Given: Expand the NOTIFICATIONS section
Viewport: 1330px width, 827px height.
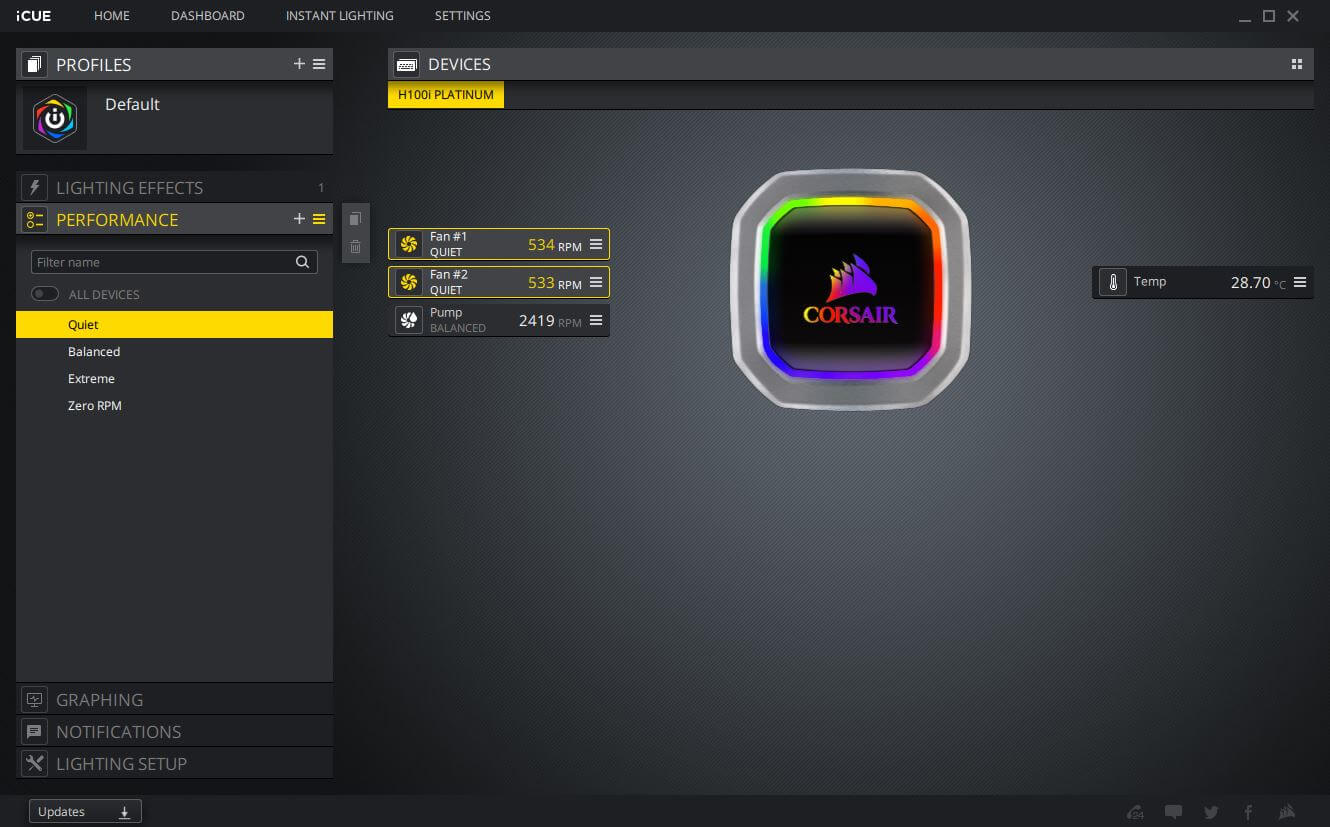Looking at the screenshot, I should pos(174,732).
